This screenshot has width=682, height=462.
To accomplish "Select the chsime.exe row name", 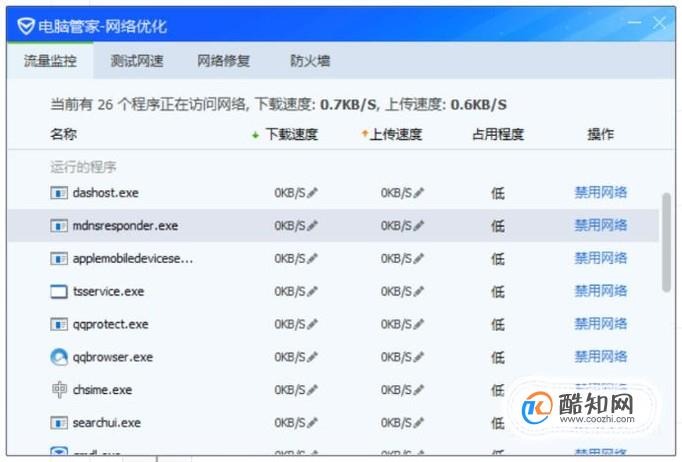I will point(102,390).
